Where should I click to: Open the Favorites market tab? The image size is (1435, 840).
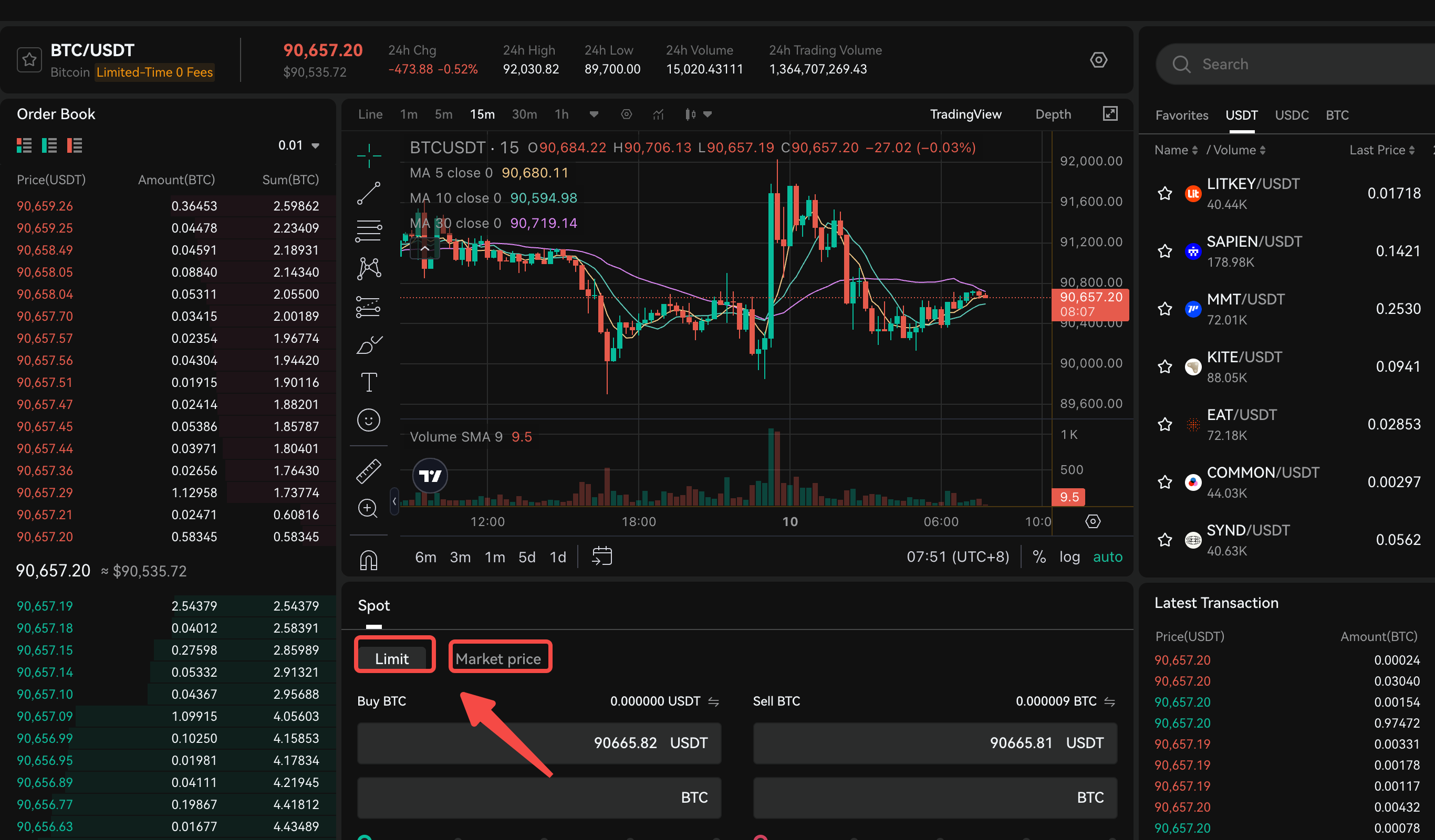[x=1182, y=115]
